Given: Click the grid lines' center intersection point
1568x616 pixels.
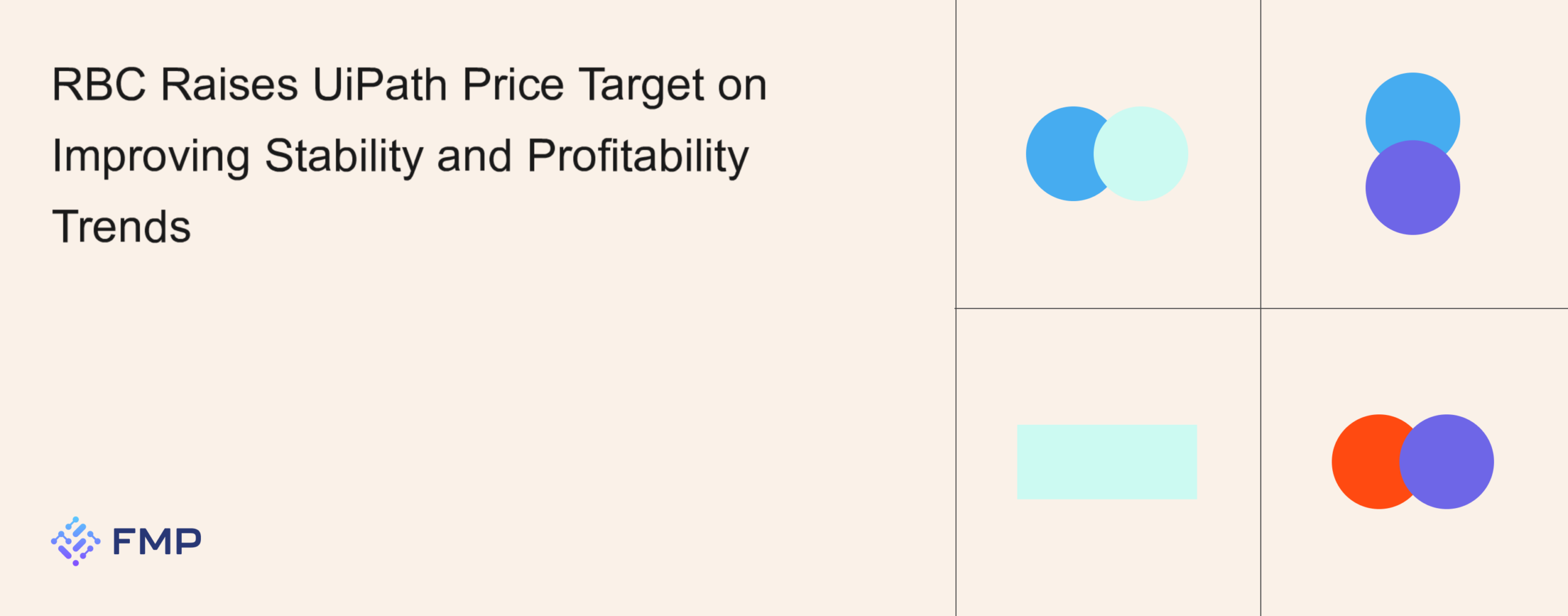Looking at the screenshot, I should [1261, 308].
